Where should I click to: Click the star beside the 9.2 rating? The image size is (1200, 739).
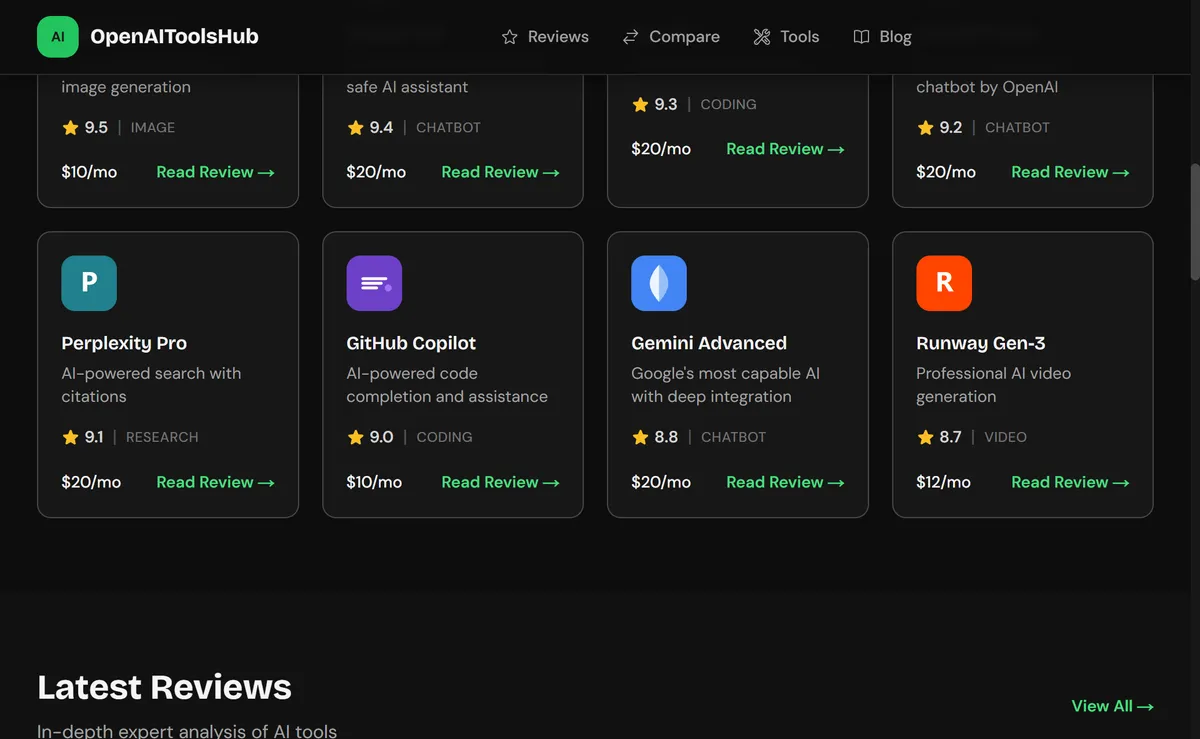pyautogui.click(x=925, y=127)
